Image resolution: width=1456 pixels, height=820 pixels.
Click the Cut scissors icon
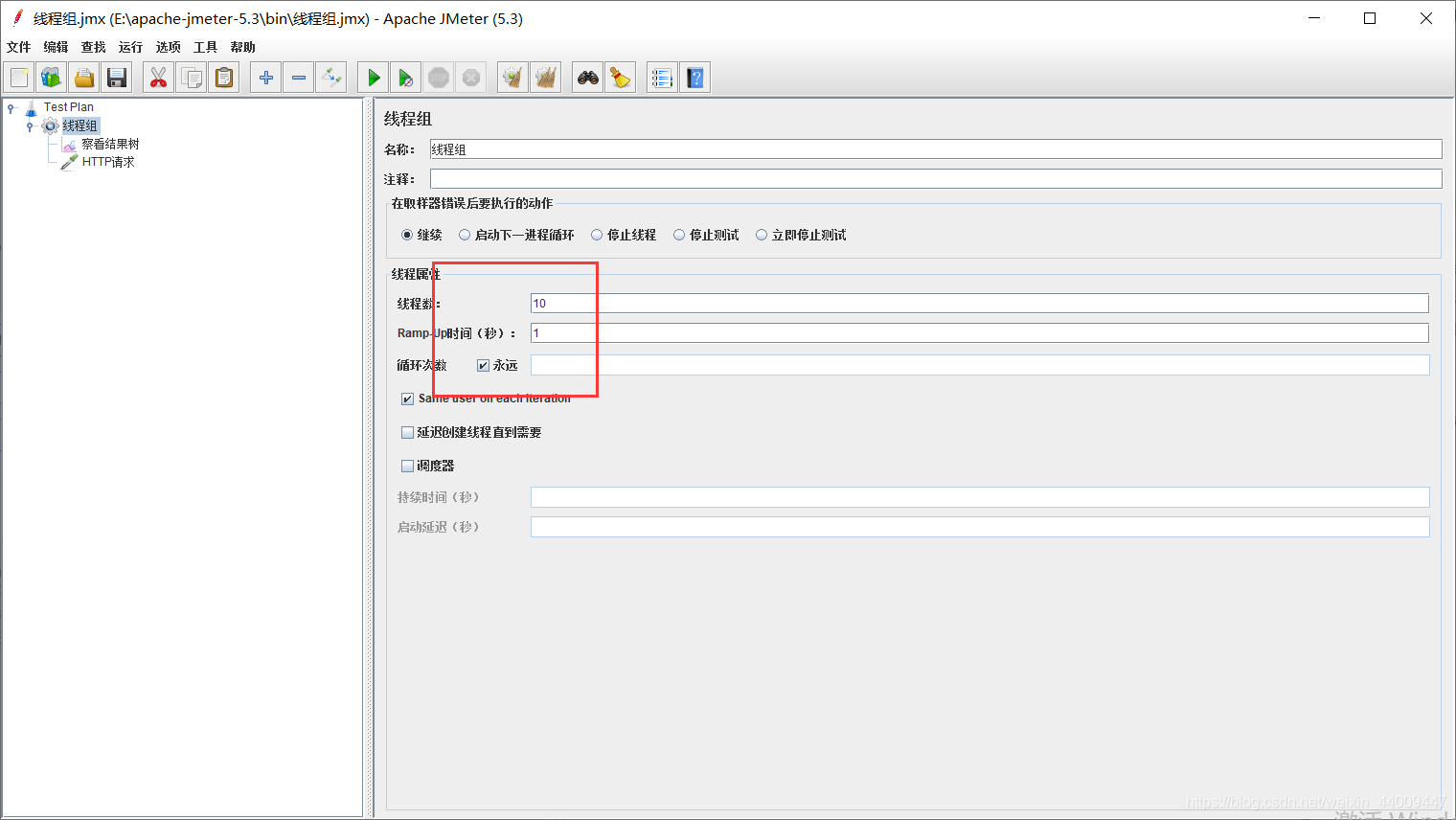159,78
